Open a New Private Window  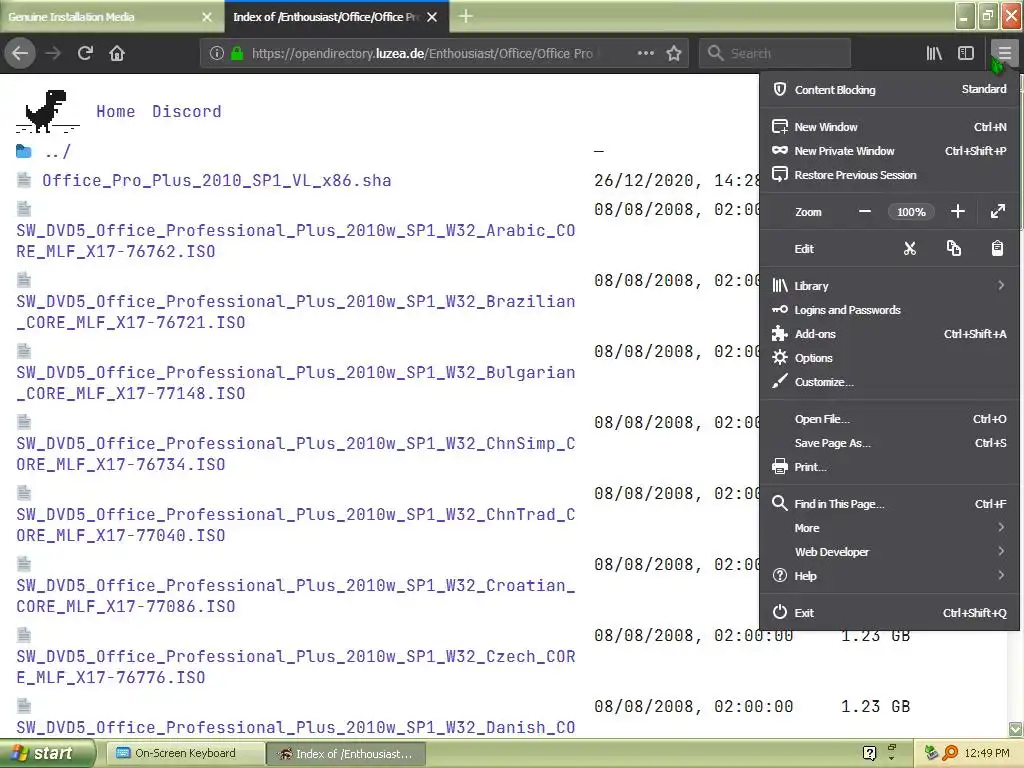(x=889, y=151)
